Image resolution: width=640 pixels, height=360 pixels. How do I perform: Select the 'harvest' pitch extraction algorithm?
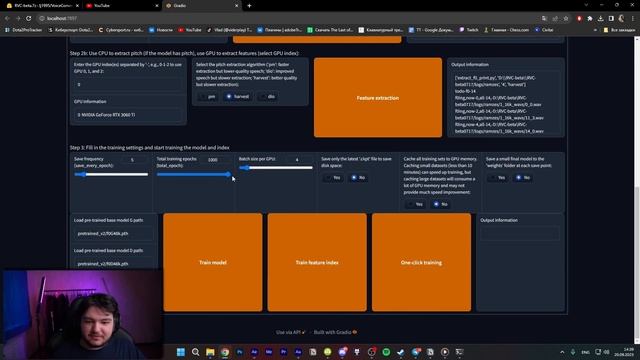[x=238, y=97]
